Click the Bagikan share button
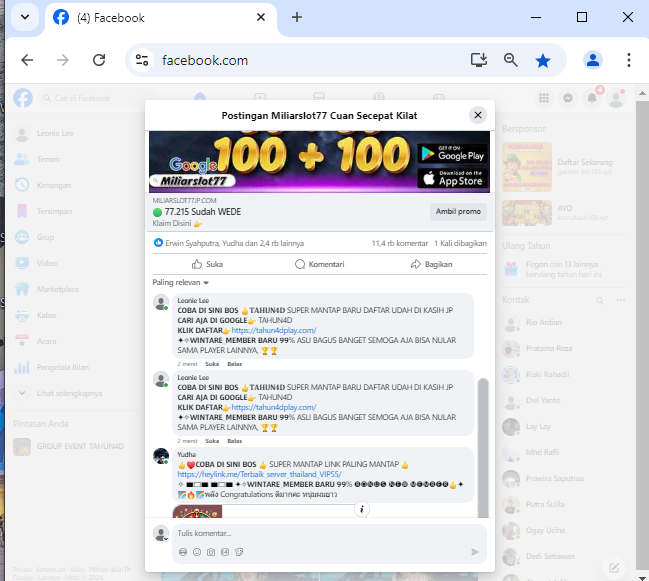Image resolution: width=649 pixels, height=581 pixels. pos(431,264)
